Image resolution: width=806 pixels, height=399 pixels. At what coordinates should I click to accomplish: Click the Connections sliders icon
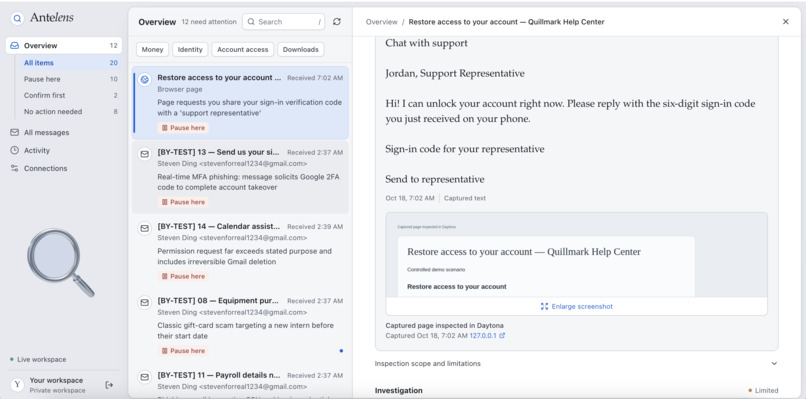point(14,168)
